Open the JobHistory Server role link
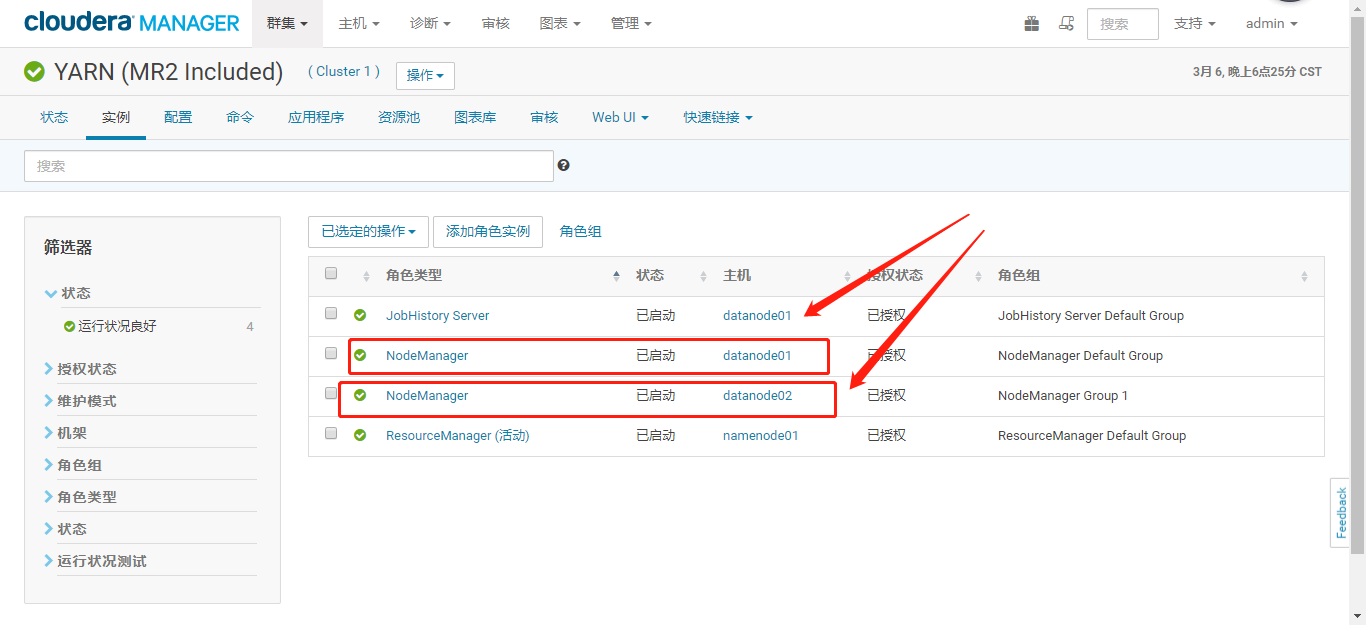This screenshot has width=1366, height=625. coord(438,315)
